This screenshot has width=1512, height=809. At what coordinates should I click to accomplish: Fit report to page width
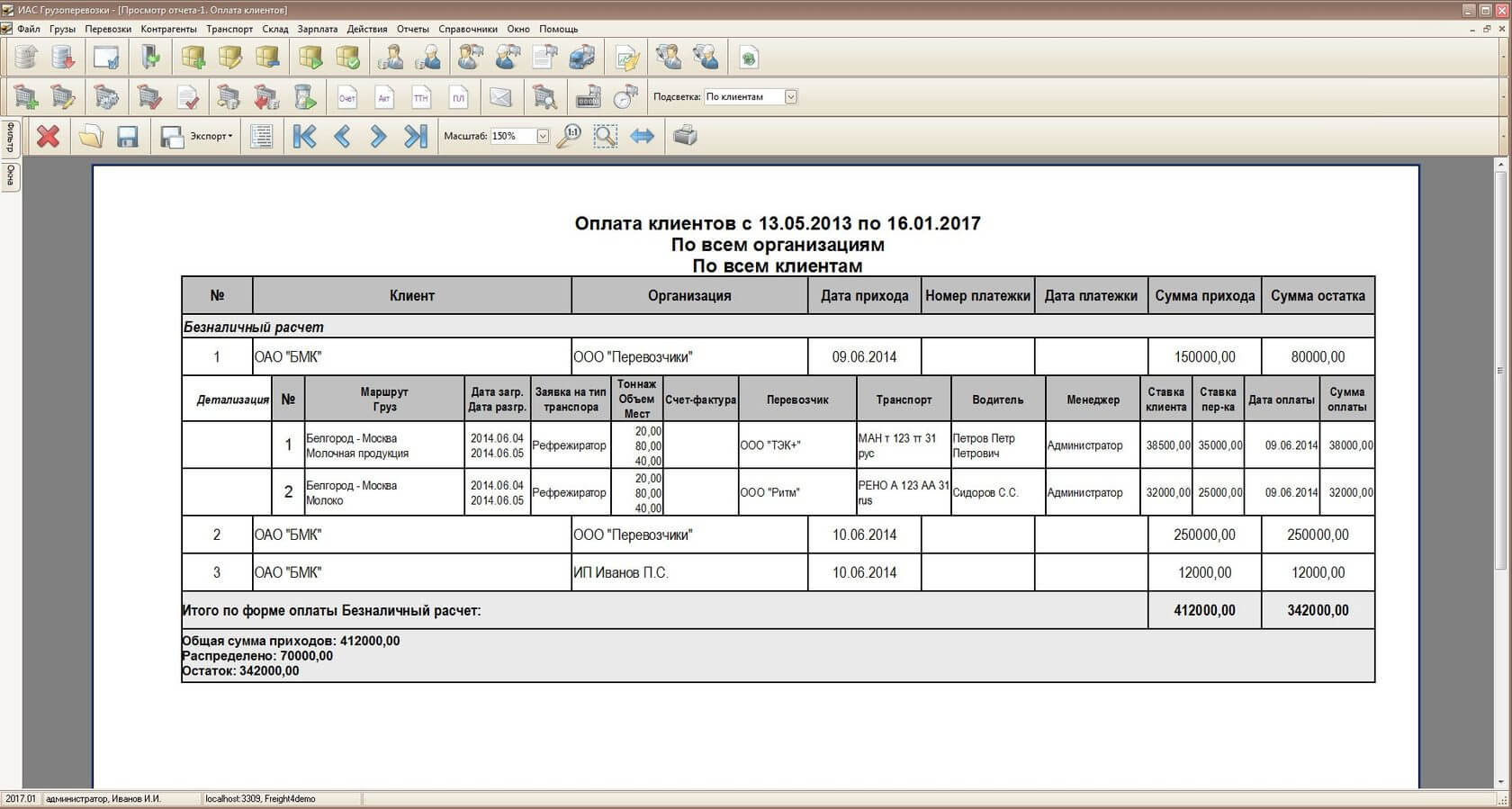pyautogui.click(x=642, y=136)
